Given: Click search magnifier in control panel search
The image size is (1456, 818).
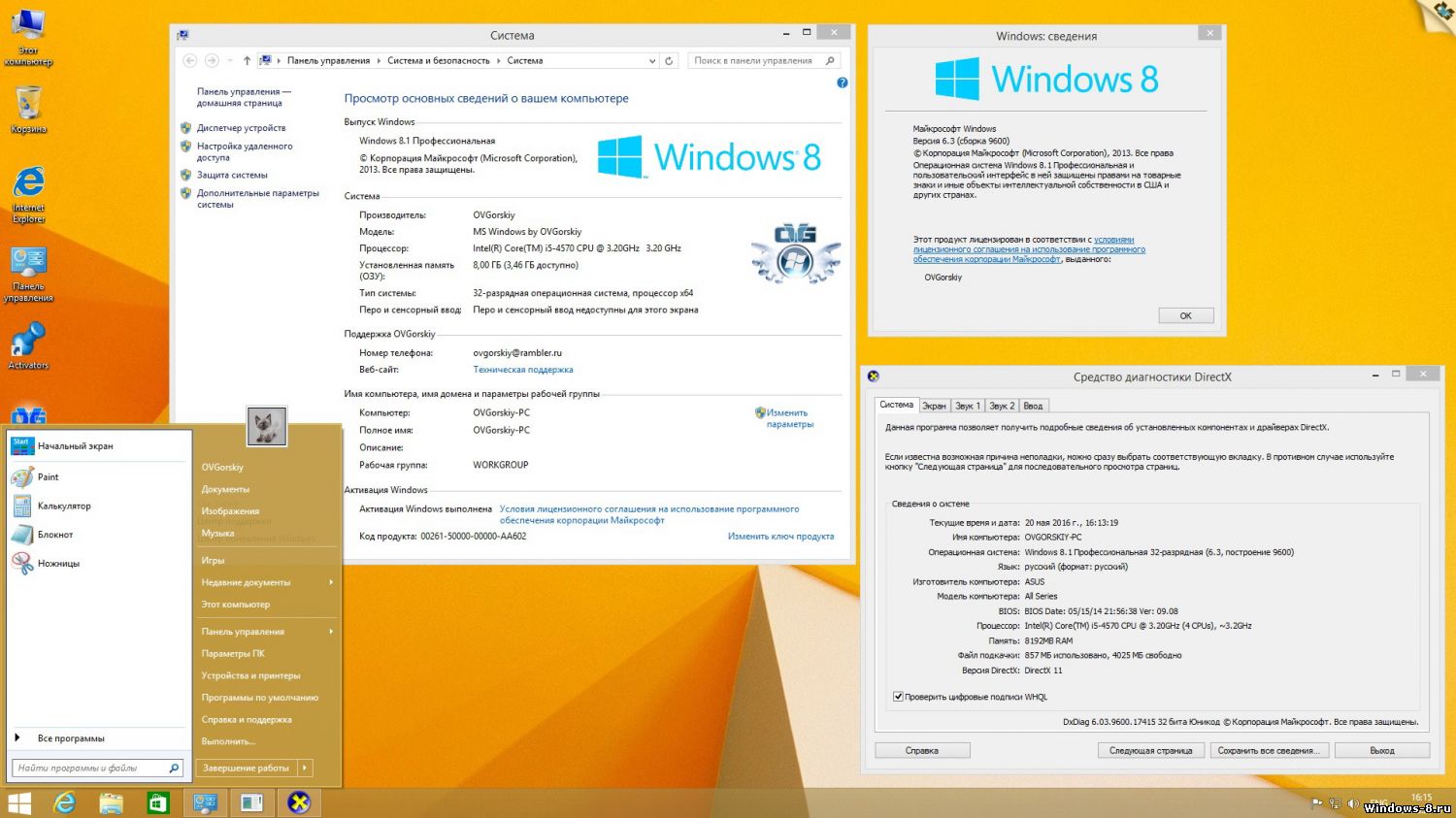Looking at the screenshot, I should pyautogui.click(x=830, y=60).
